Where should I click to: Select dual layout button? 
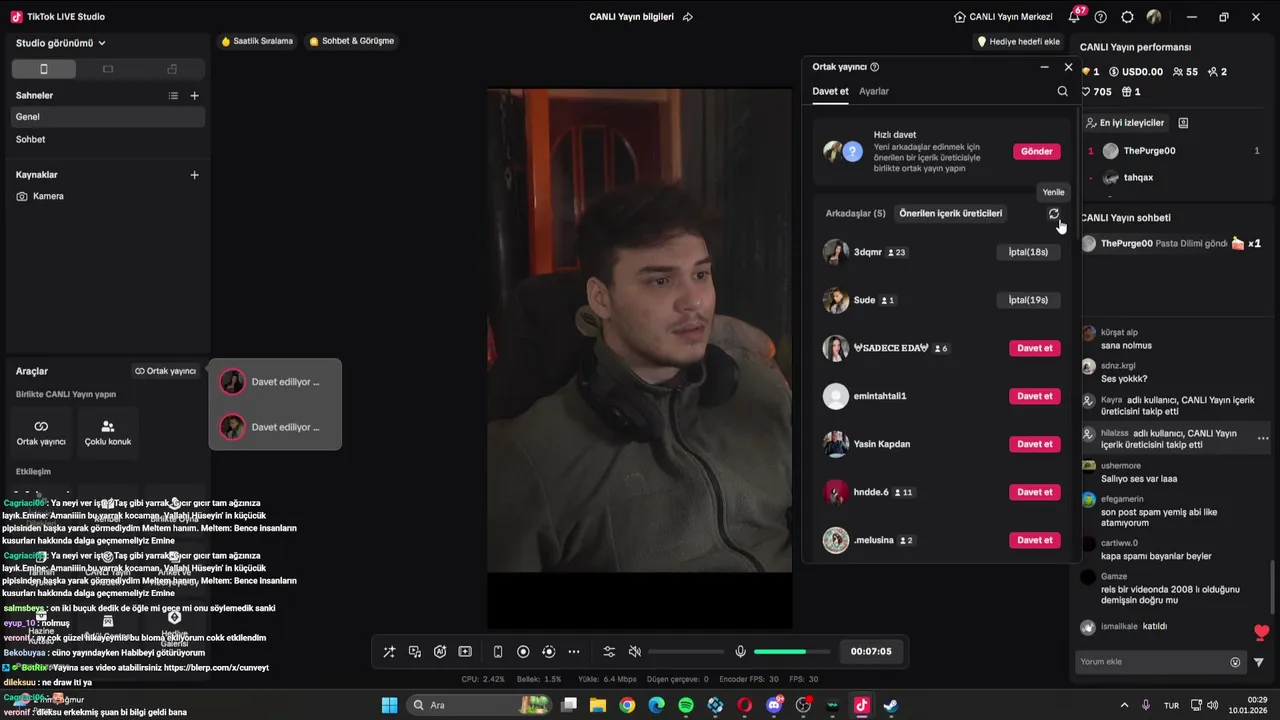172,69
